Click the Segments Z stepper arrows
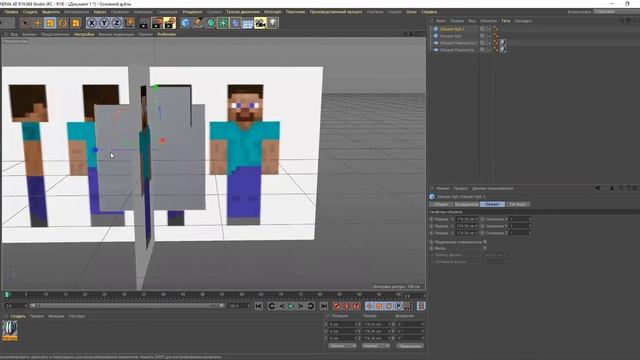The image size is (640, 360). click(x=530, y=233)
